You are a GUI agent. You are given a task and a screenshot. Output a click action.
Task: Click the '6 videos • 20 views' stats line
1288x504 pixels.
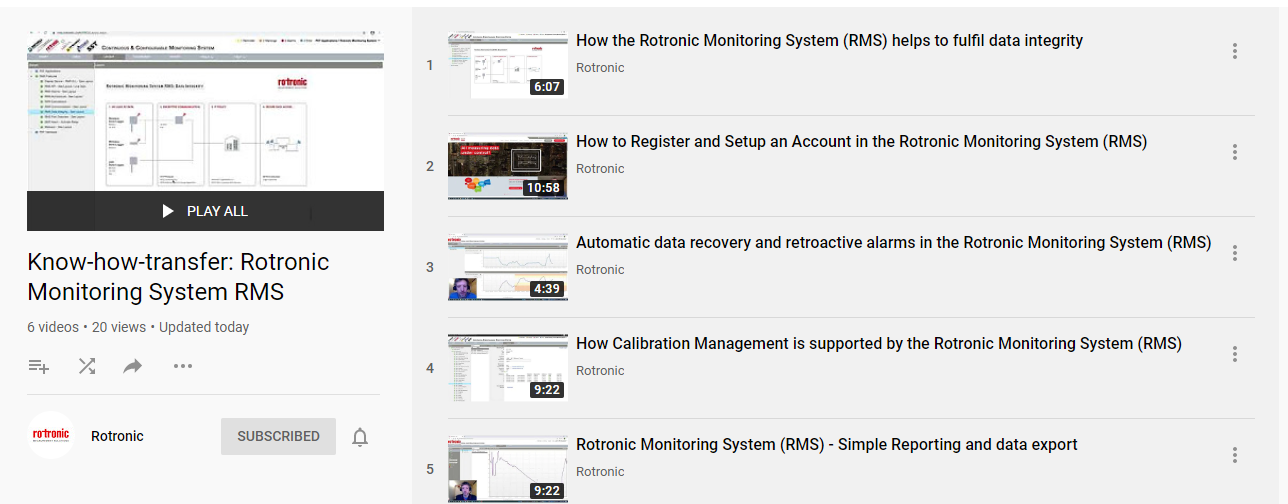click(x=138, y=327)
